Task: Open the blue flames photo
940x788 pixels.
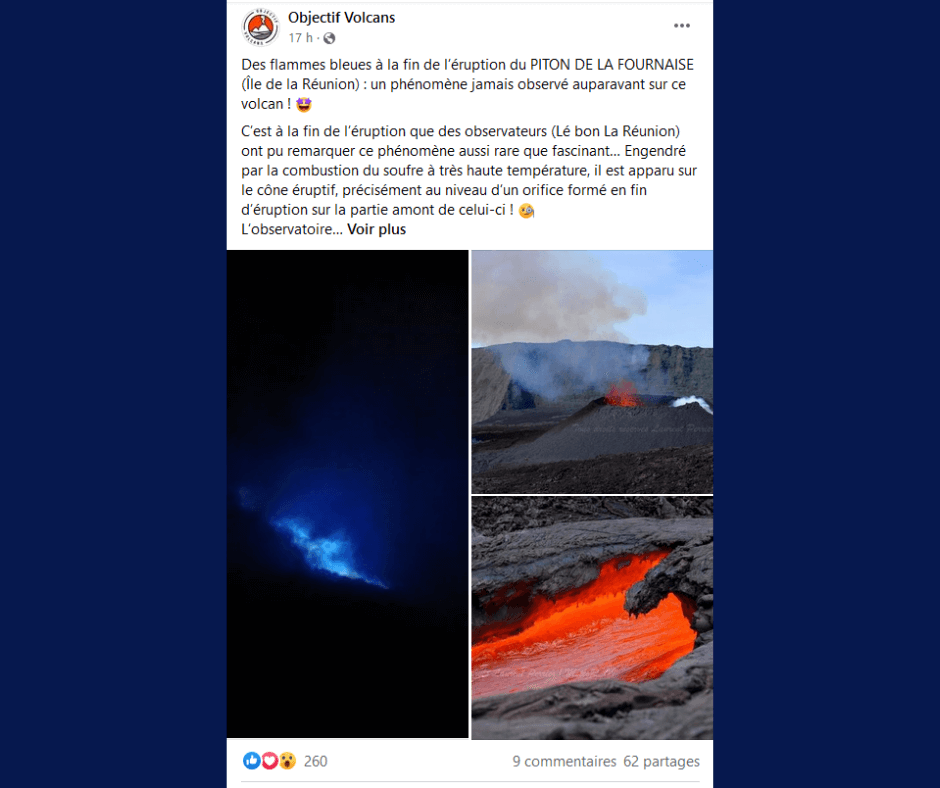Action: click(348, 494)
